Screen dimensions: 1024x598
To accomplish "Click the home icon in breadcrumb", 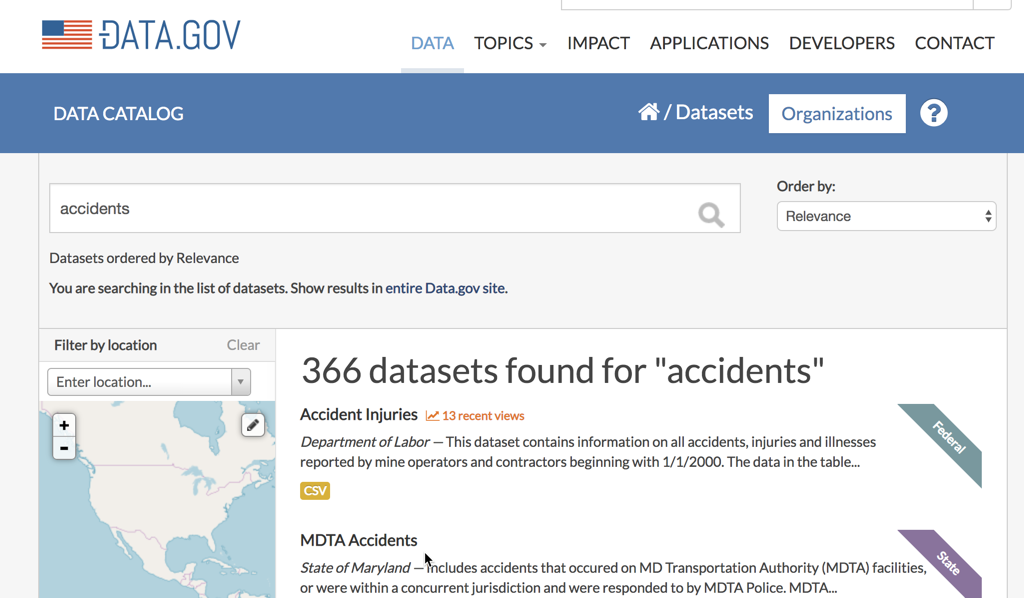I will pyautogui.click(x=648, y=112).
